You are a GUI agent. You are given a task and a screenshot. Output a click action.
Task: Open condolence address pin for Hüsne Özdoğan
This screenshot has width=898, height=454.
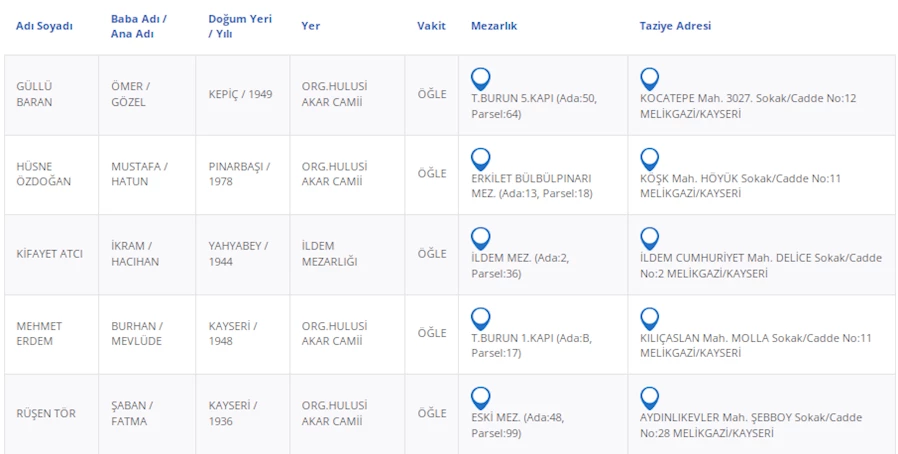649,158
